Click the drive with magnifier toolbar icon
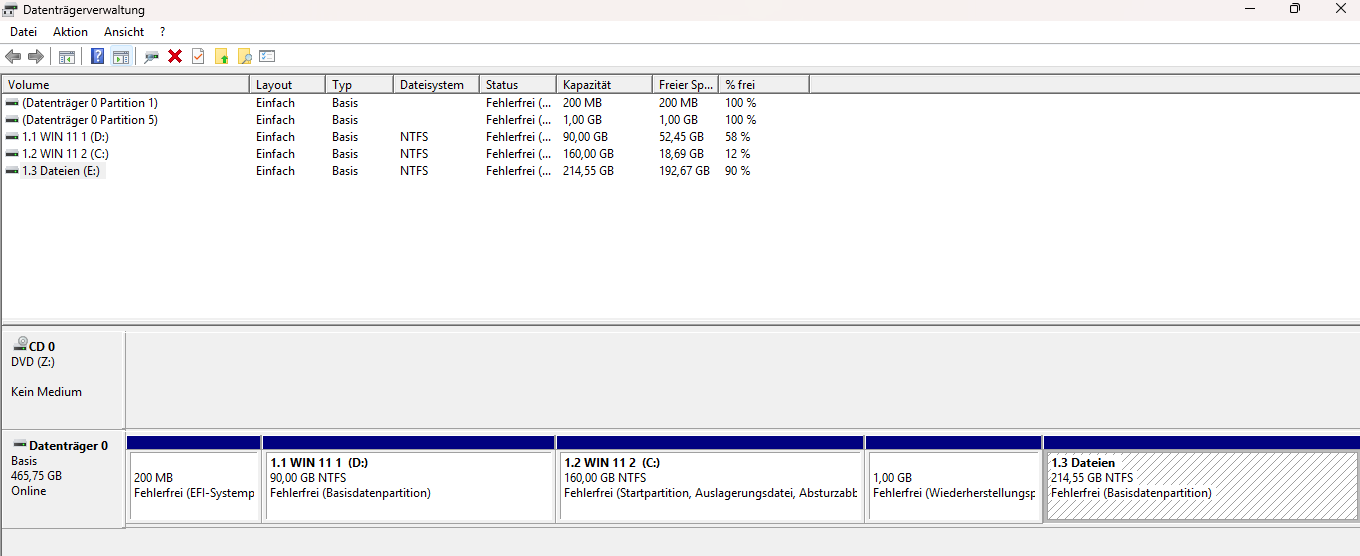 pyautogui.click(x=152, y=56)
